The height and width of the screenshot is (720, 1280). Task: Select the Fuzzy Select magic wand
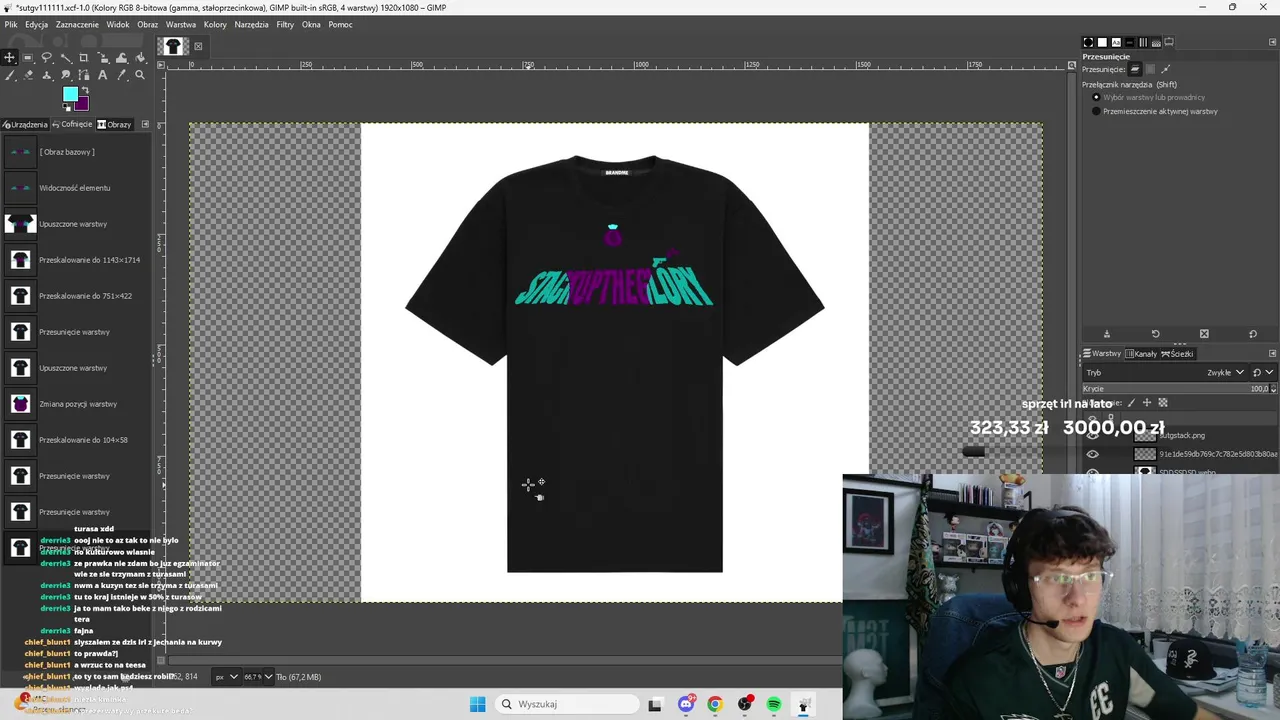(x=66, y=58)
